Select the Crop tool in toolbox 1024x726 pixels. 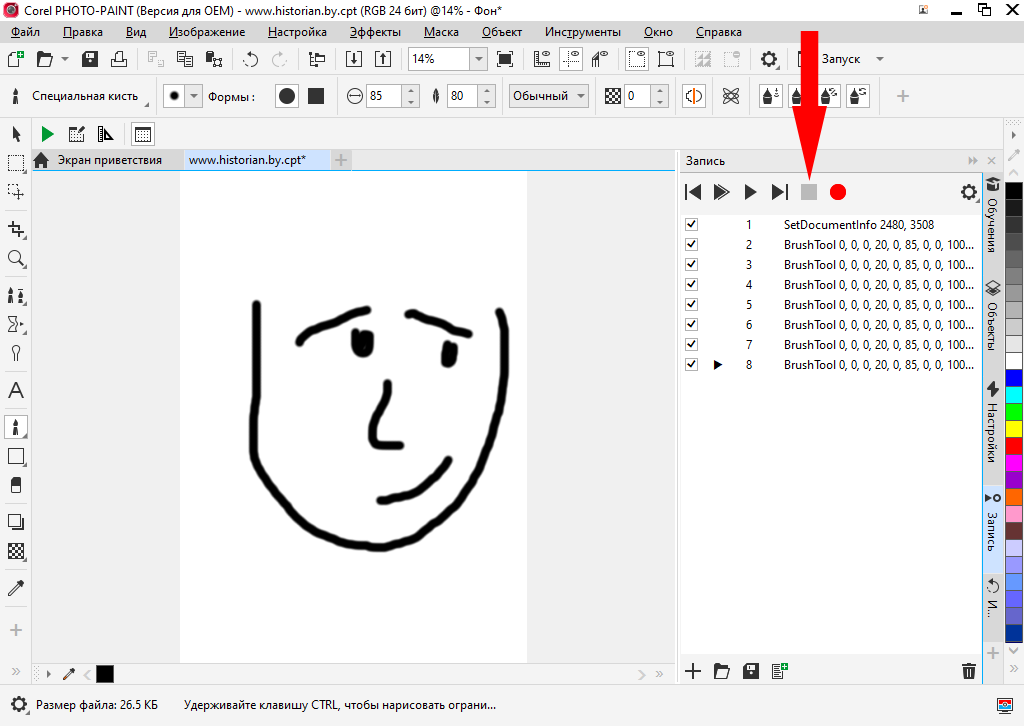point(16,229)
